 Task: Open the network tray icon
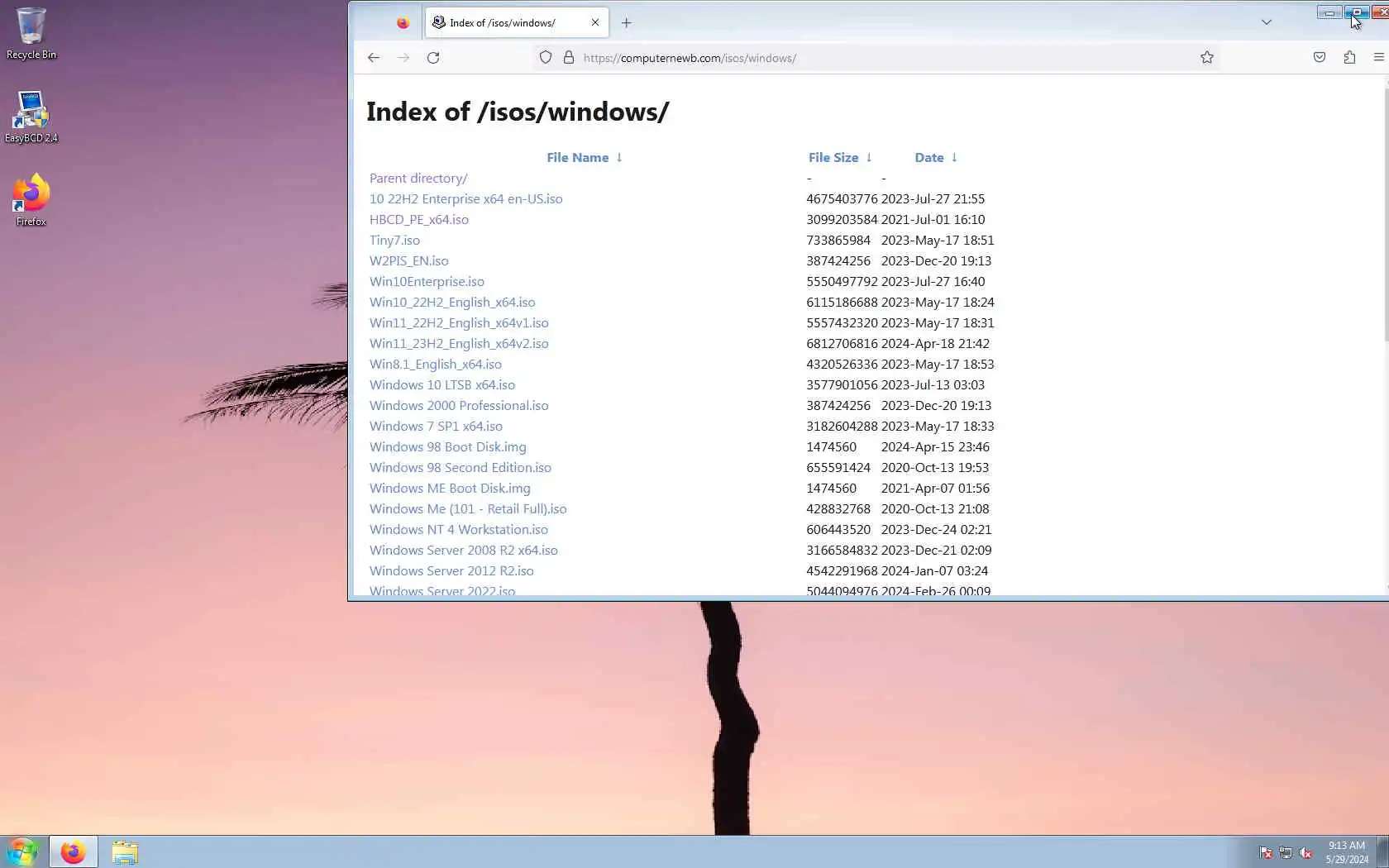(1286, 852)
